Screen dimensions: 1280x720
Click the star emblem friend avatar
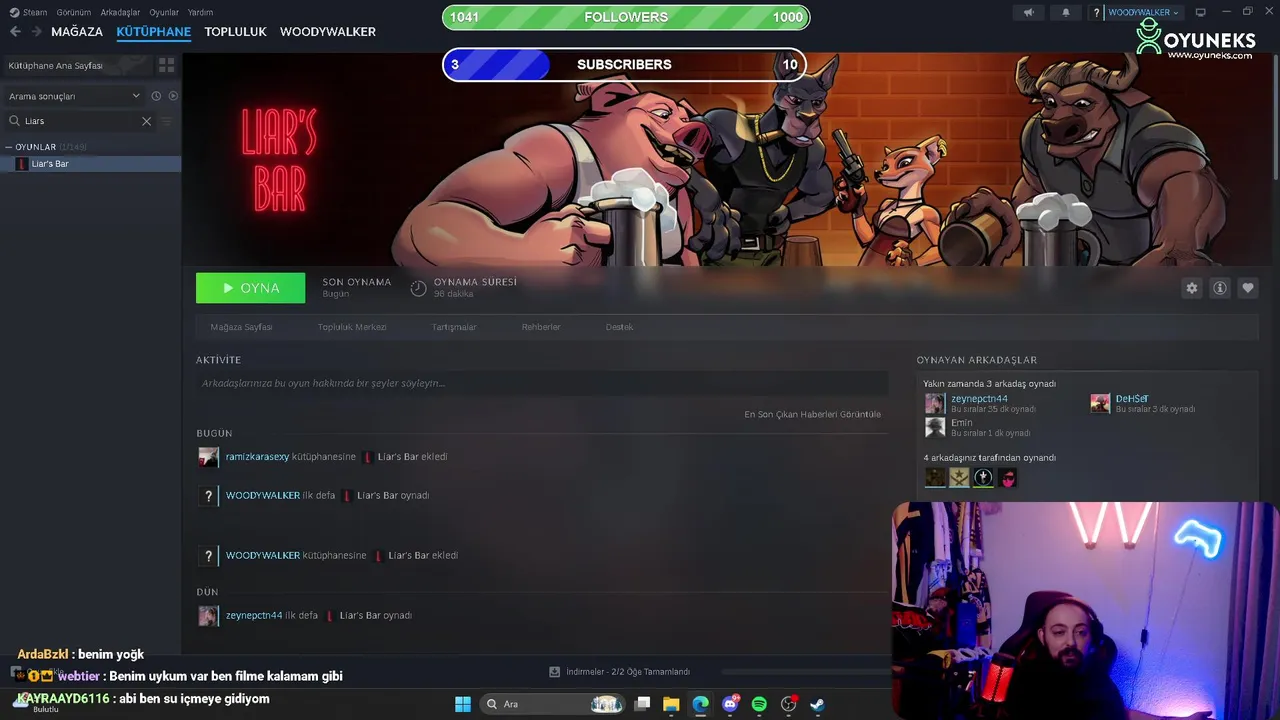click(959, 478)
